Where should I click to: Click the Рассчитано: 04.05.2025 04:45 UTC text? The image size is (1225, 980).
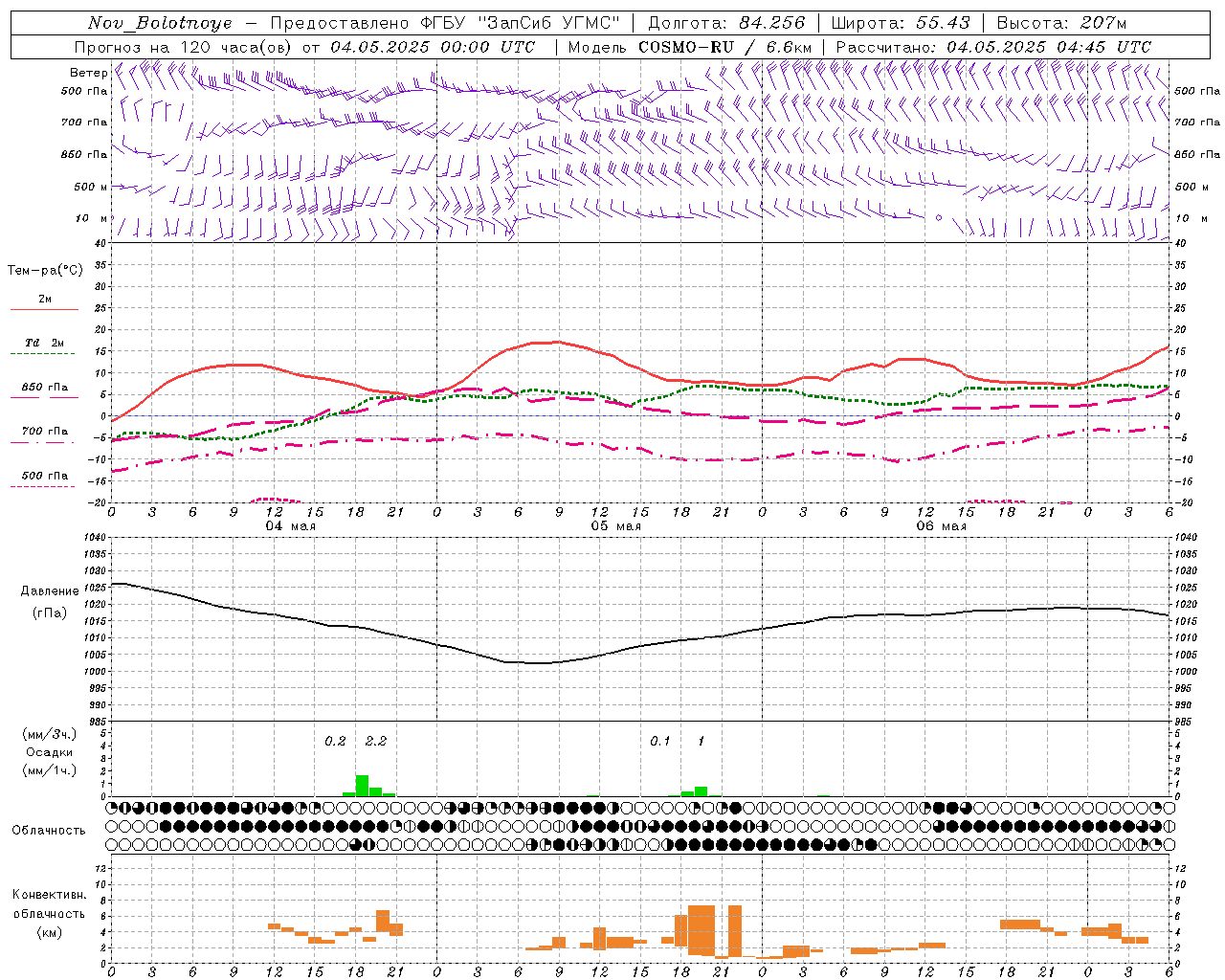pyautogui.click(x=993, y=47)
